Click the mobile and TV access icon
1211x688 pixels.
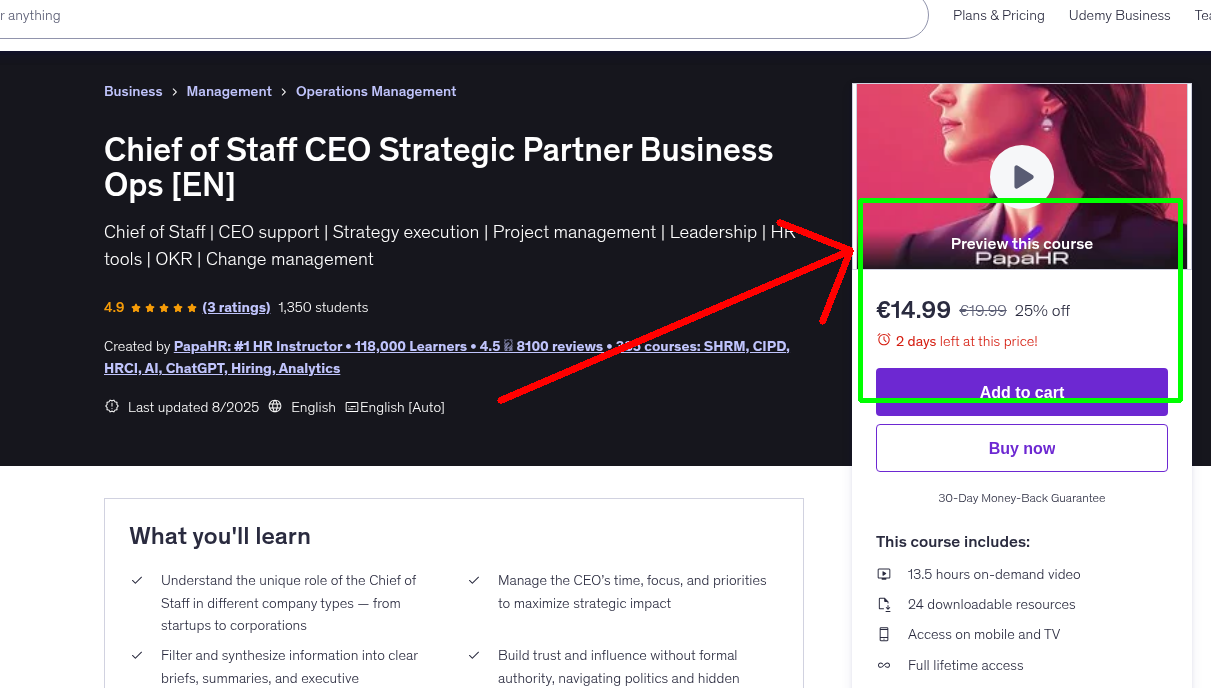tap(884, 634)
